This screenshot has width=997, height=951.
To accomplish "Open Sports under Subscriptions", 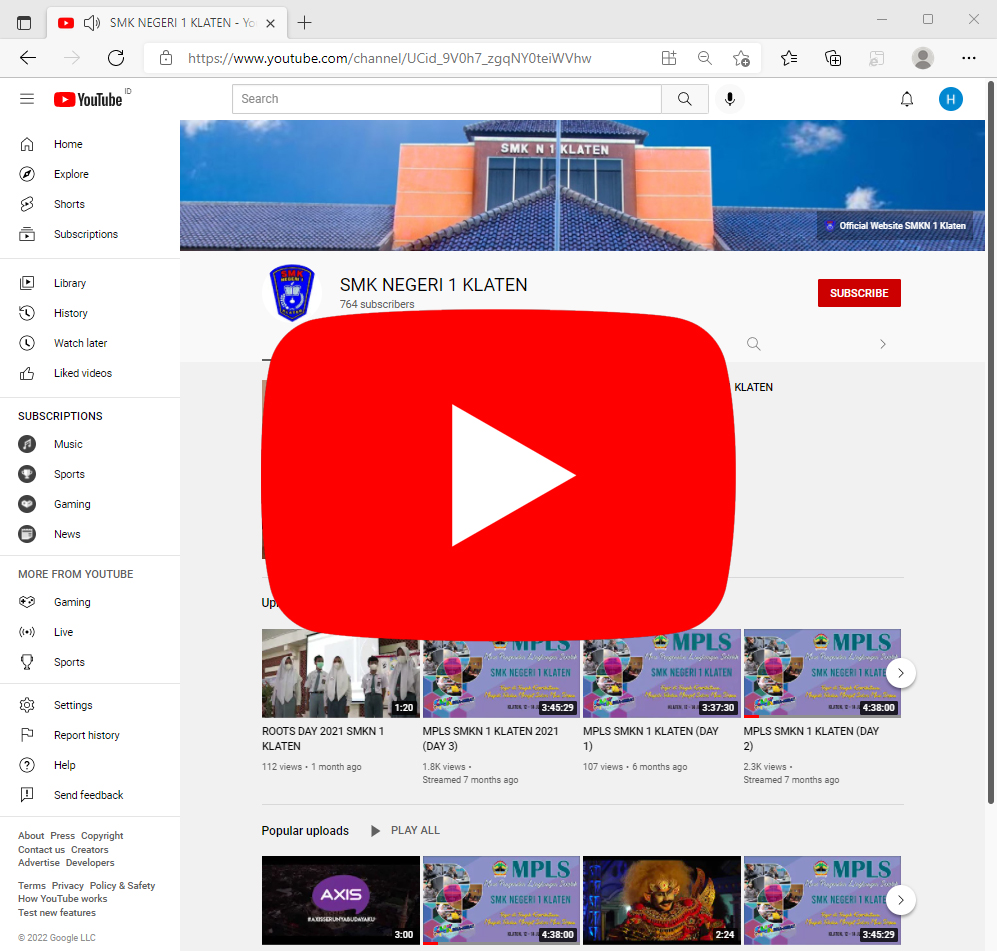I will tap(90, 474).
